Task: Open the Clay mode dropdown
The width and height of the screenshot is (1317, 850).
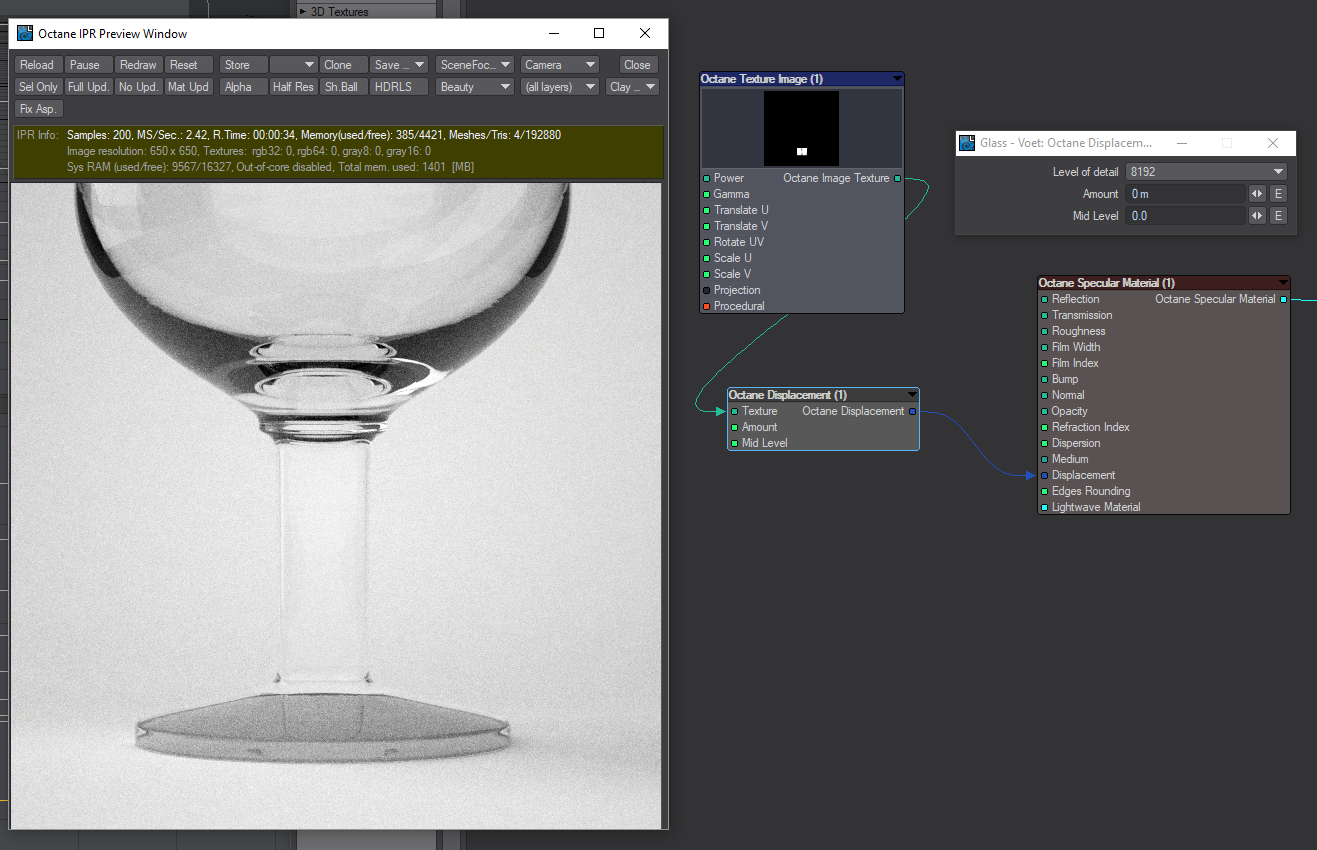Action: [x=633, y=87]
